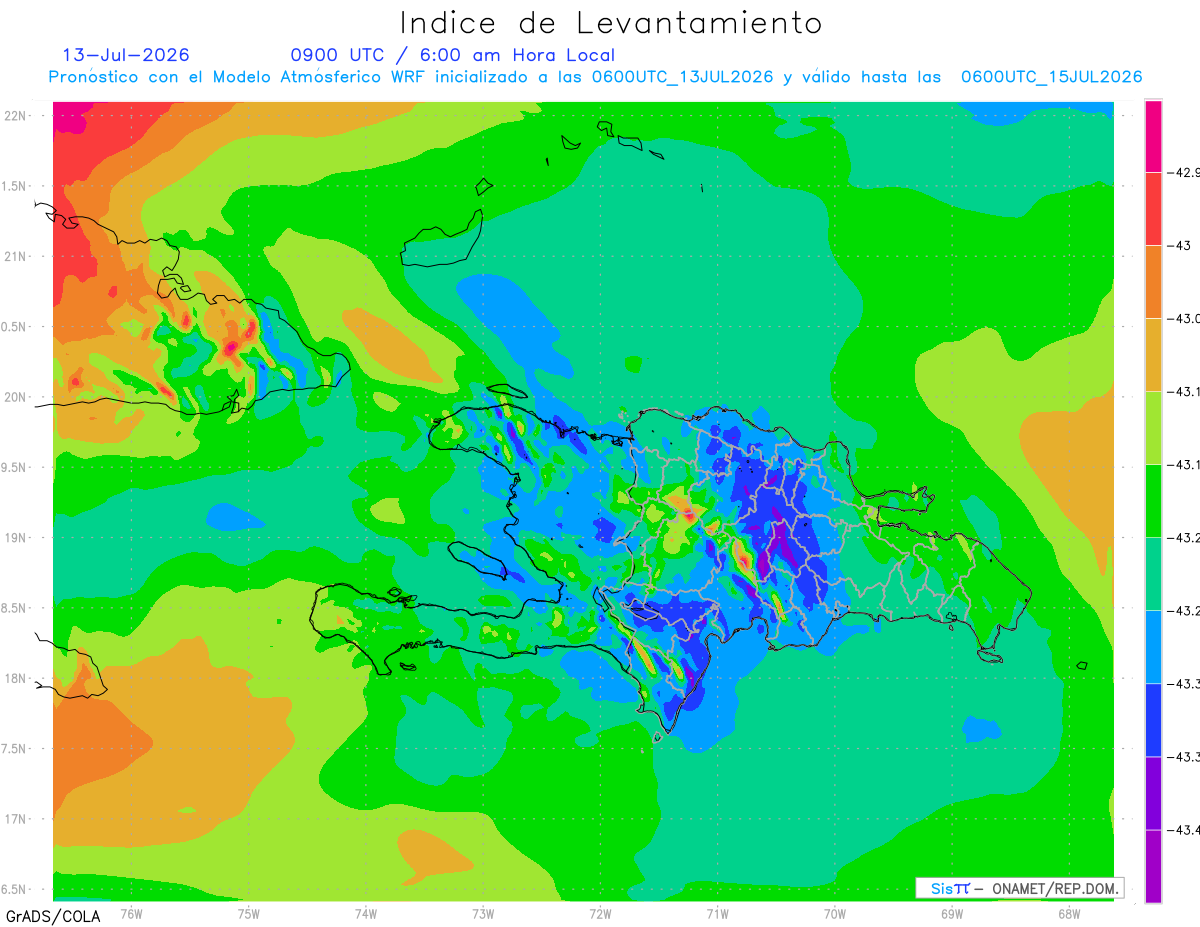
Task: Click the '9.5N' latitude label
Action: point(15,467)
